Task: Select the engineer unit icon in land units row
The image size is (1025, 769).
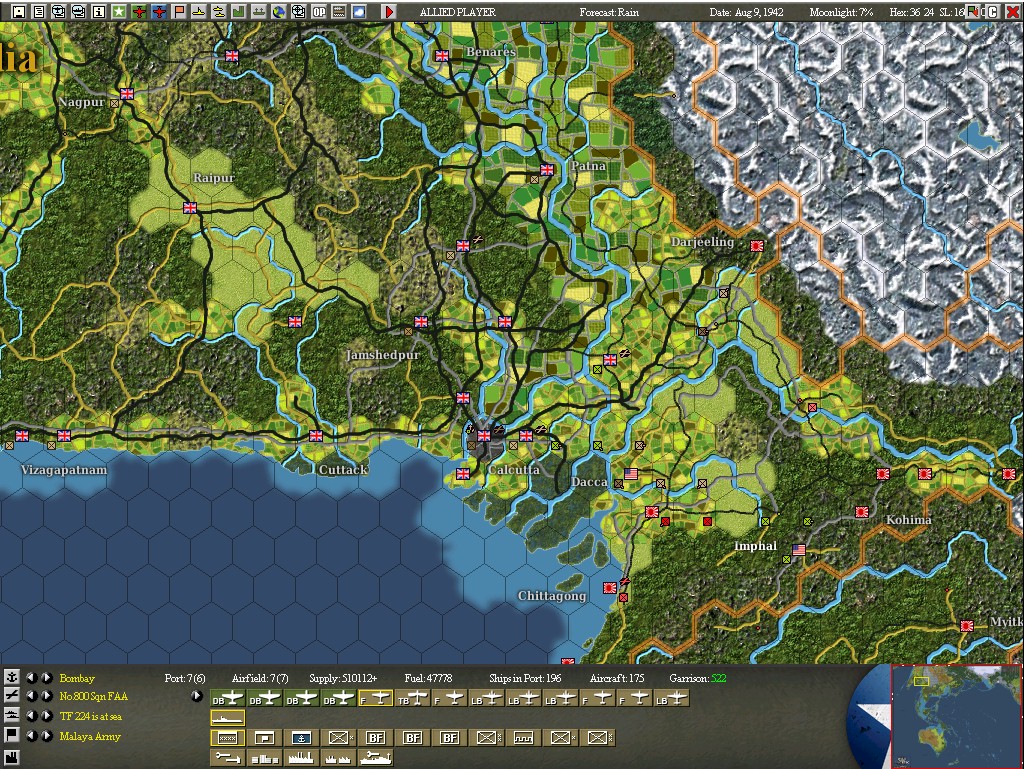Action: click(524, 738)
